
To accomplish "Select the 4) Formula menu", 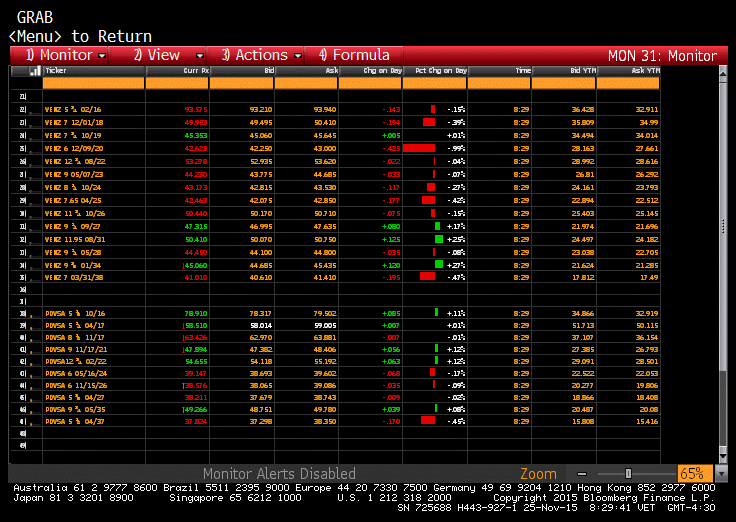I will [354, 55].
